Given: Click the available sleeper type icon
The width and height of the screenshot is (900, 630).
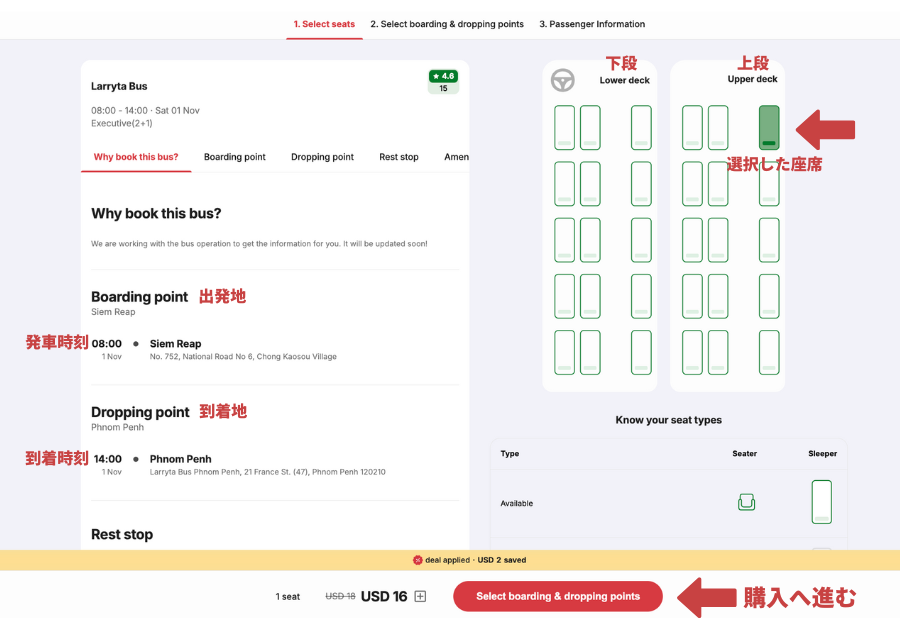Looking at the screenshot, I should point(821,502).
